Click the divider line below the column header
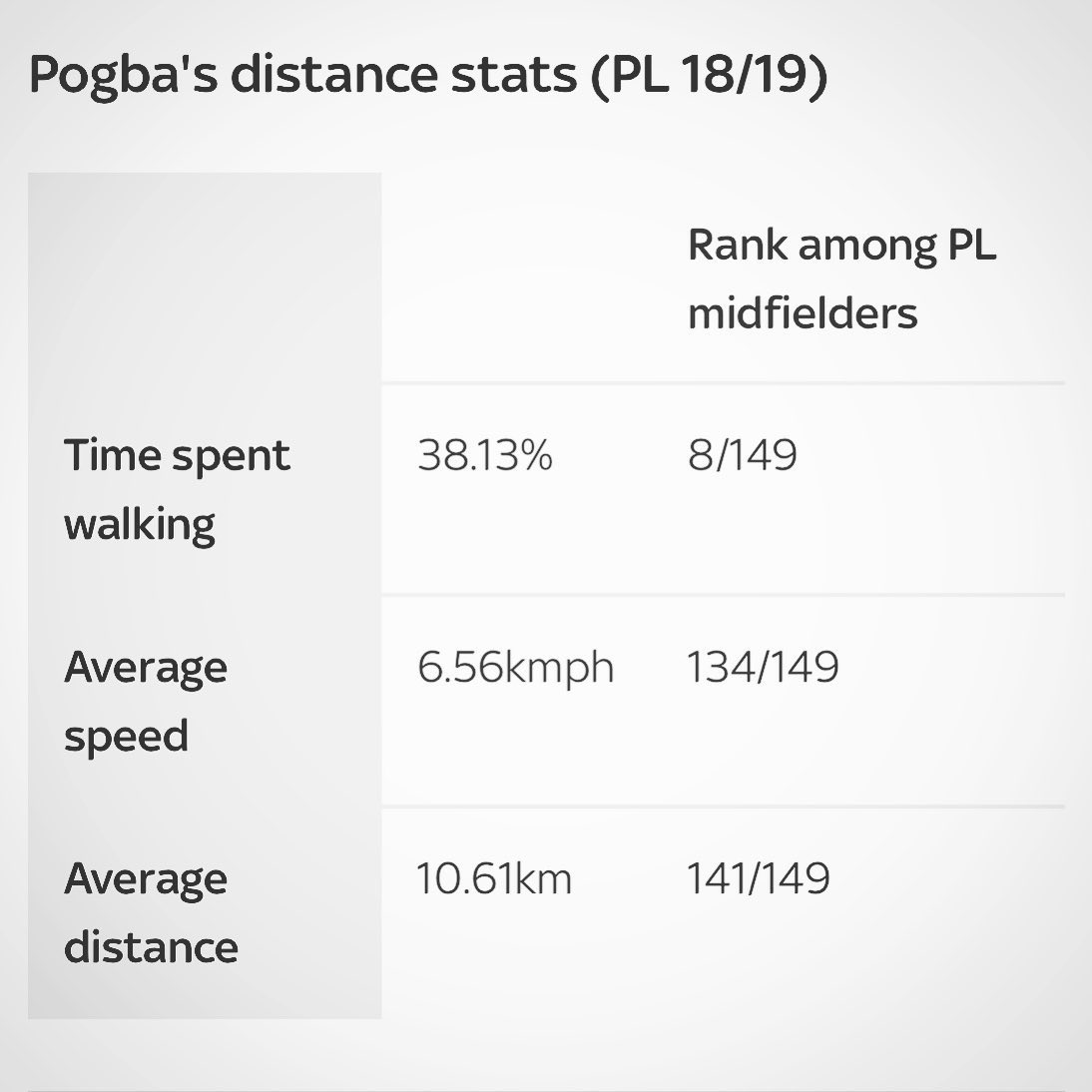The height and width of the screenshot is (1092, 1092). coord(724,383)
